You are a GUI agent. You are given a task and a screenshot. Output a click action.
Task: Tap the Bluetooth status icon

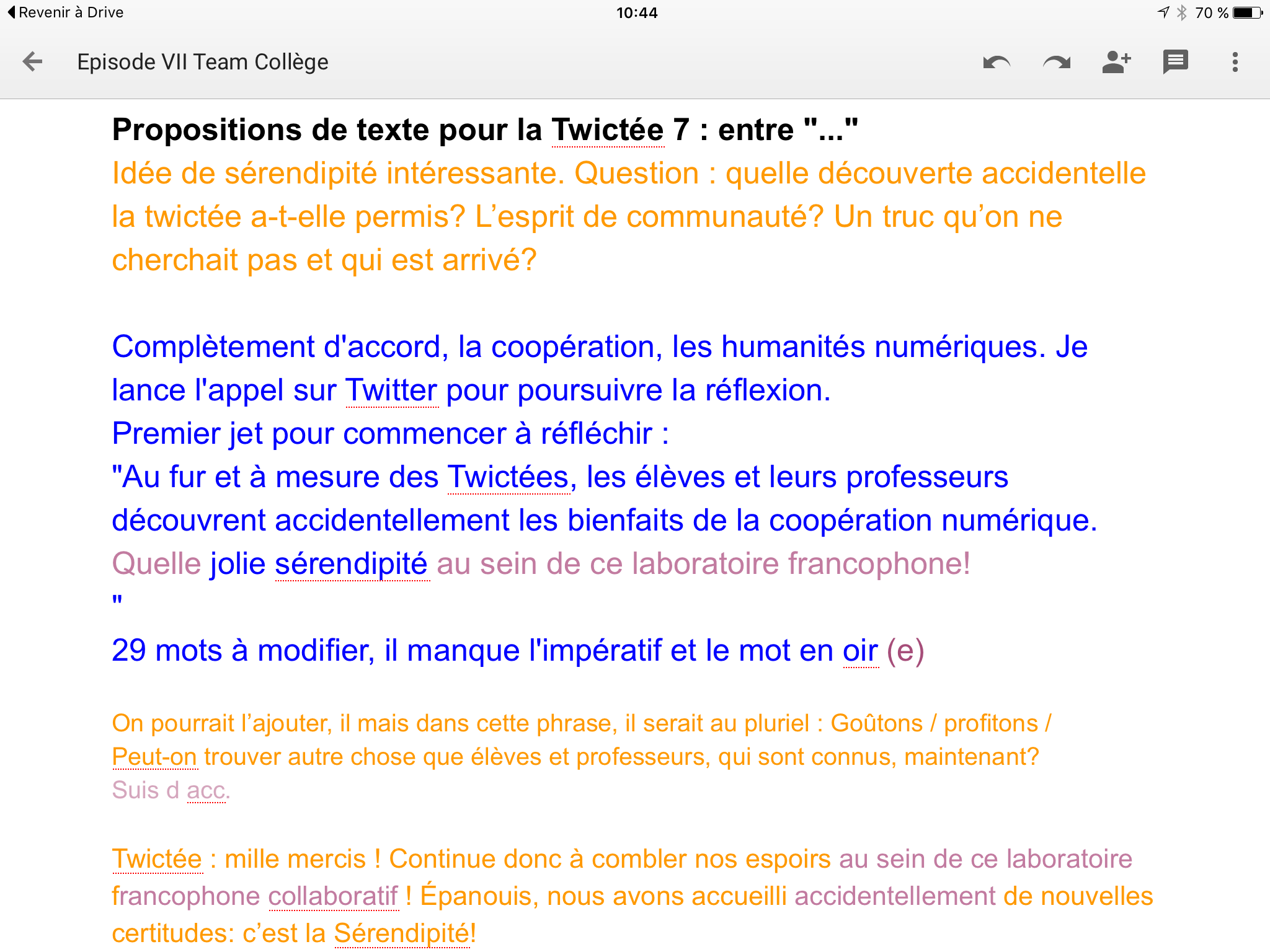pos(1182,12)
